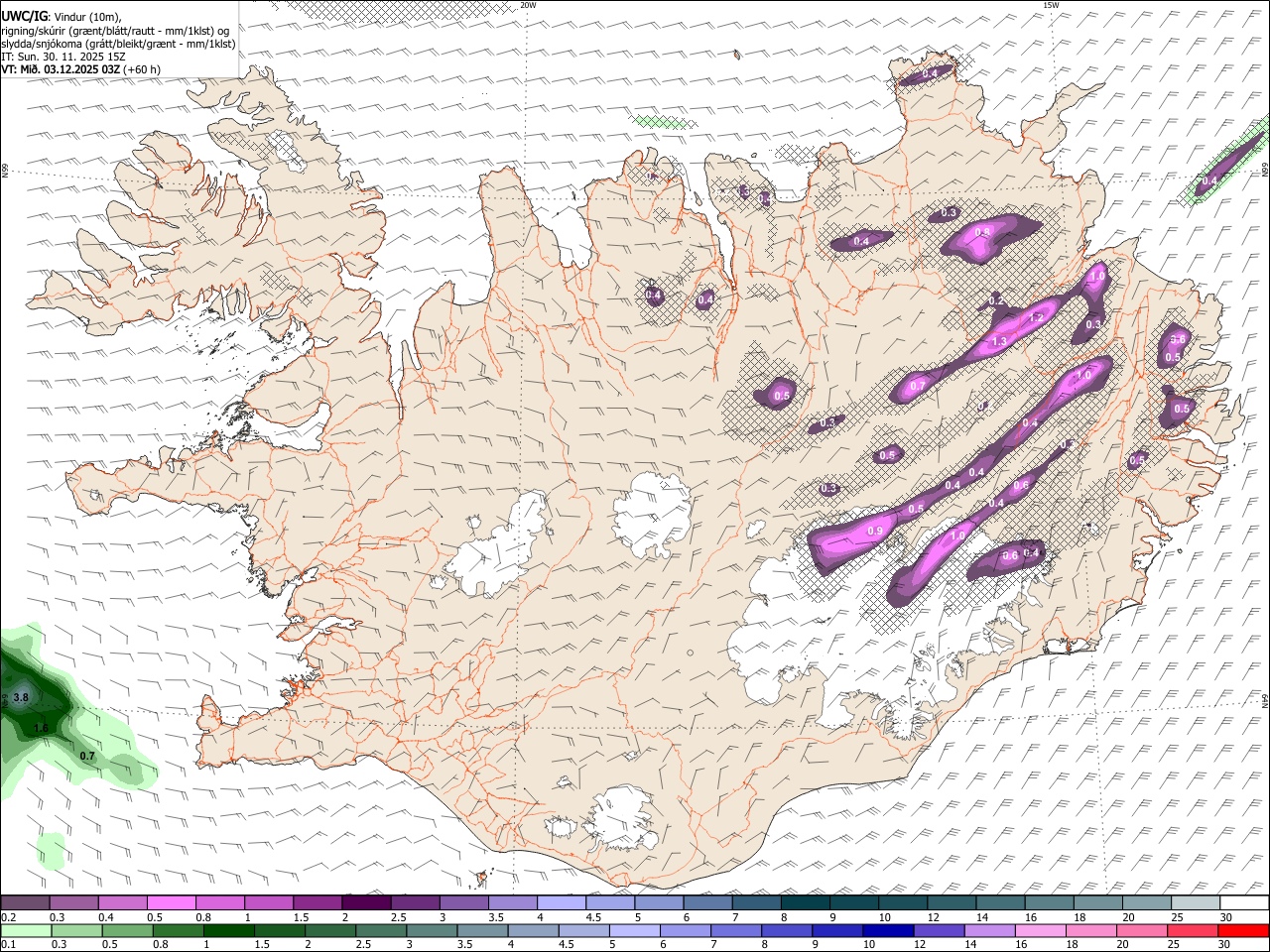1270x952 pixels.
Task: Click the 1.3 snowfall value label
Action: click(x=999, y=341)
